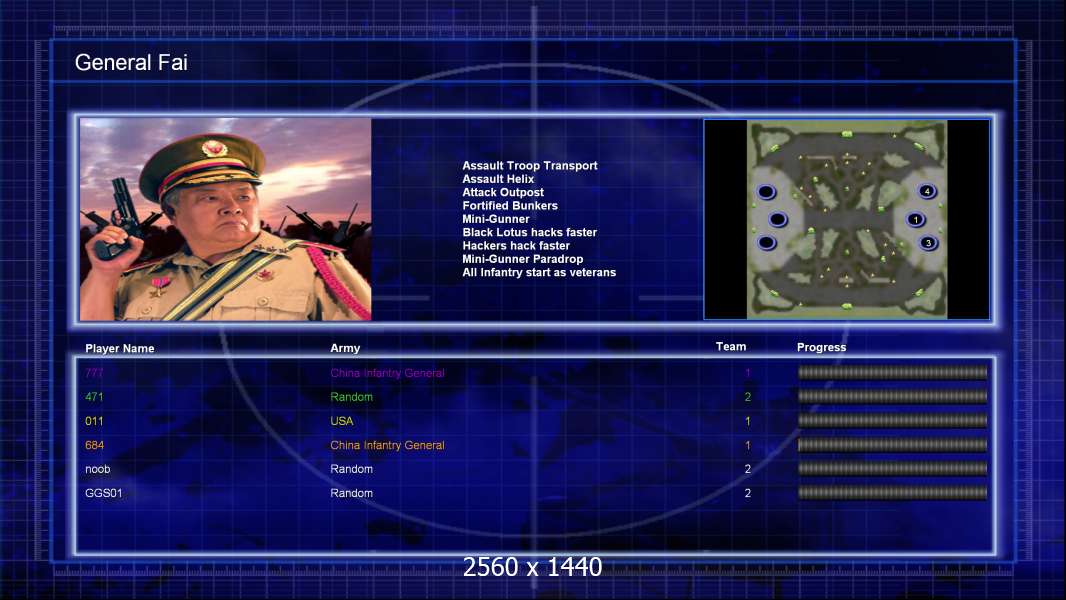Click team number in player 684's row
The height and width of the screenshot is (600, 1066).
(x=748, y=445)
